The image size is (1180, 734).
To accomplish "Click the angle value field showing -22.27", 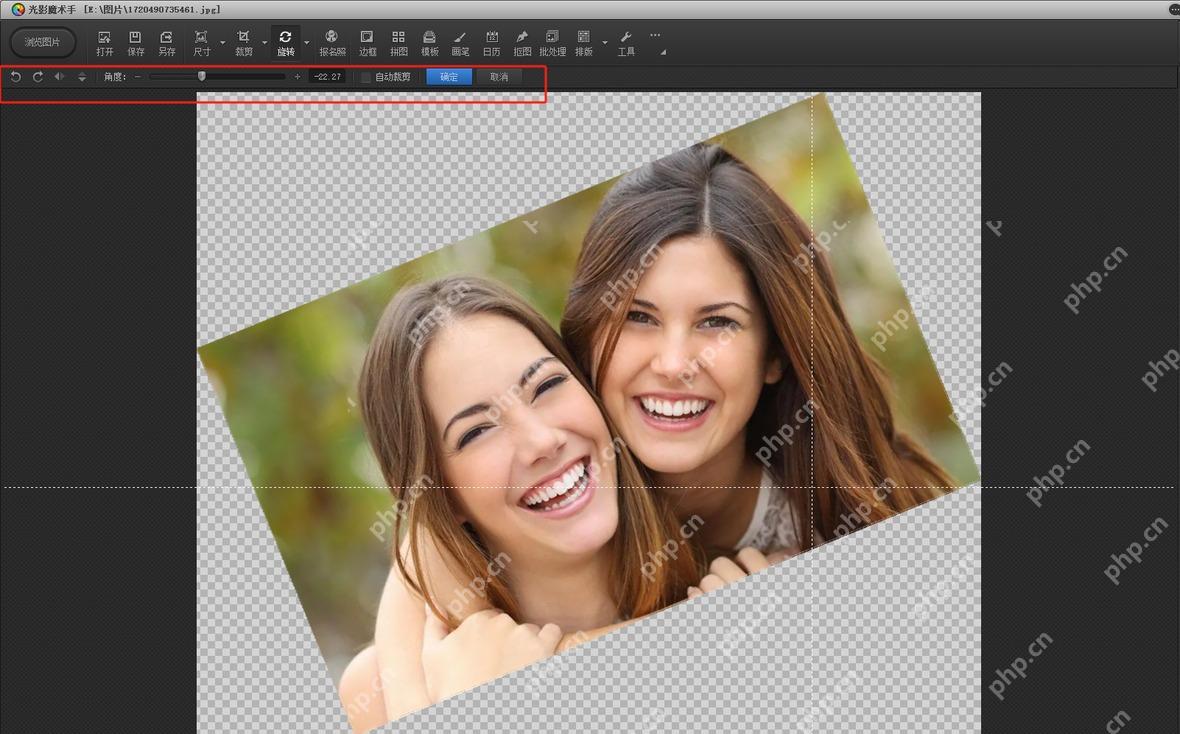I will pyautogui.click(x=327, y=77).
